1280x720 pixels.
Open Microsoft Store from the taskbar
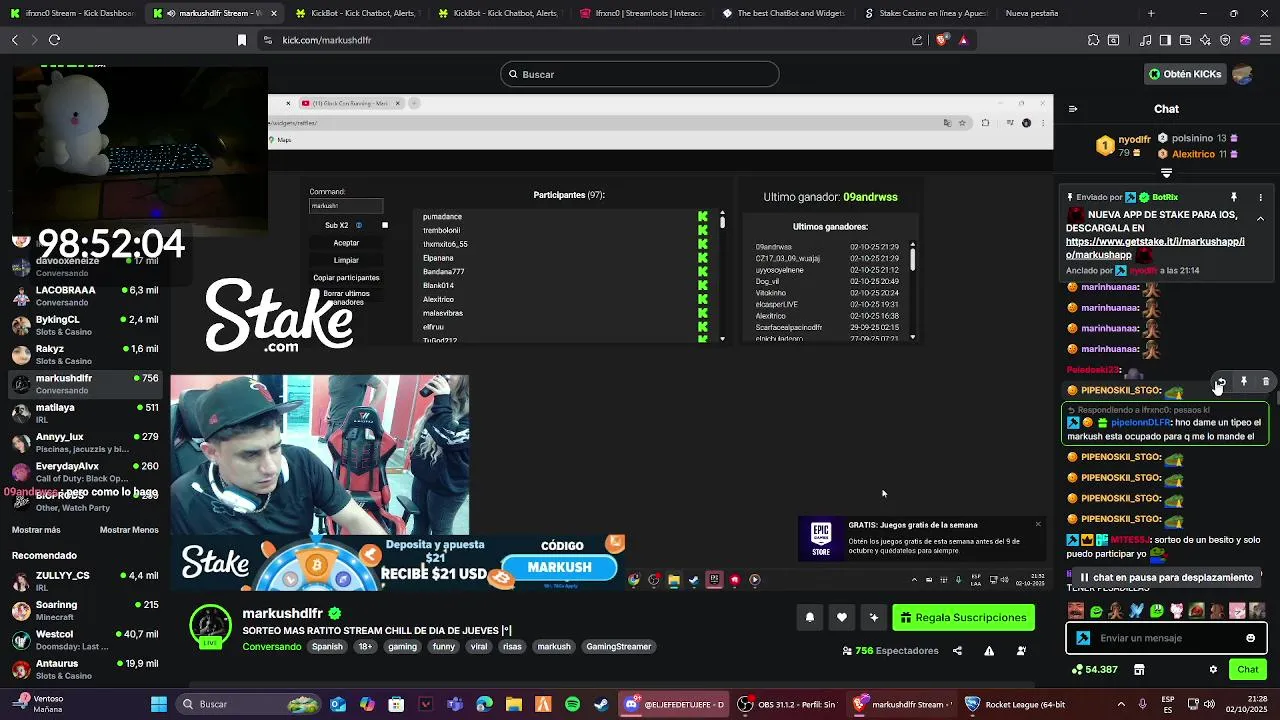pyautogui.click(x=396, y=704)
